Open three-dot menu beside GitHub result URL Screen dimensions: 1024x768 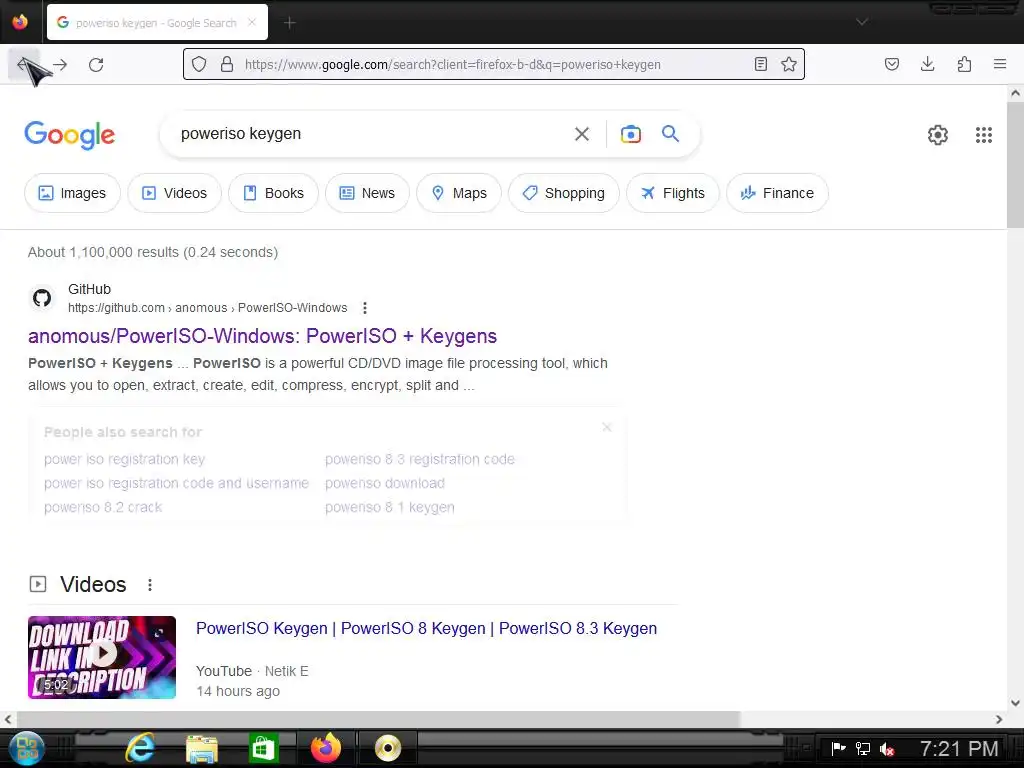(x=364, y=308)
